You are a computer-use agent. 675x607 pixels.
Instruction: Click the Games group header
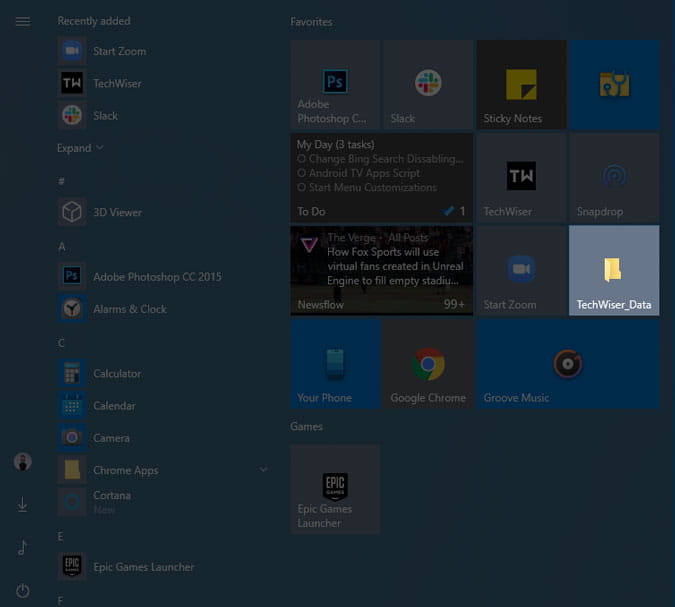pyautogui.click(x=306, y=426)
